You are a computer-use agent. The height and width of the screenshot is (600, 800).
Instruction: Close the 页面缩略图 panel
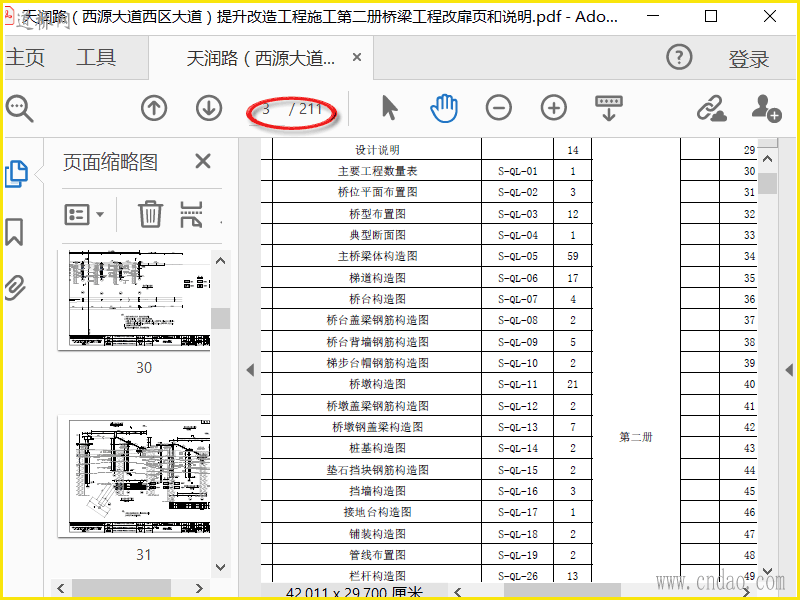[x=203, y=161]
